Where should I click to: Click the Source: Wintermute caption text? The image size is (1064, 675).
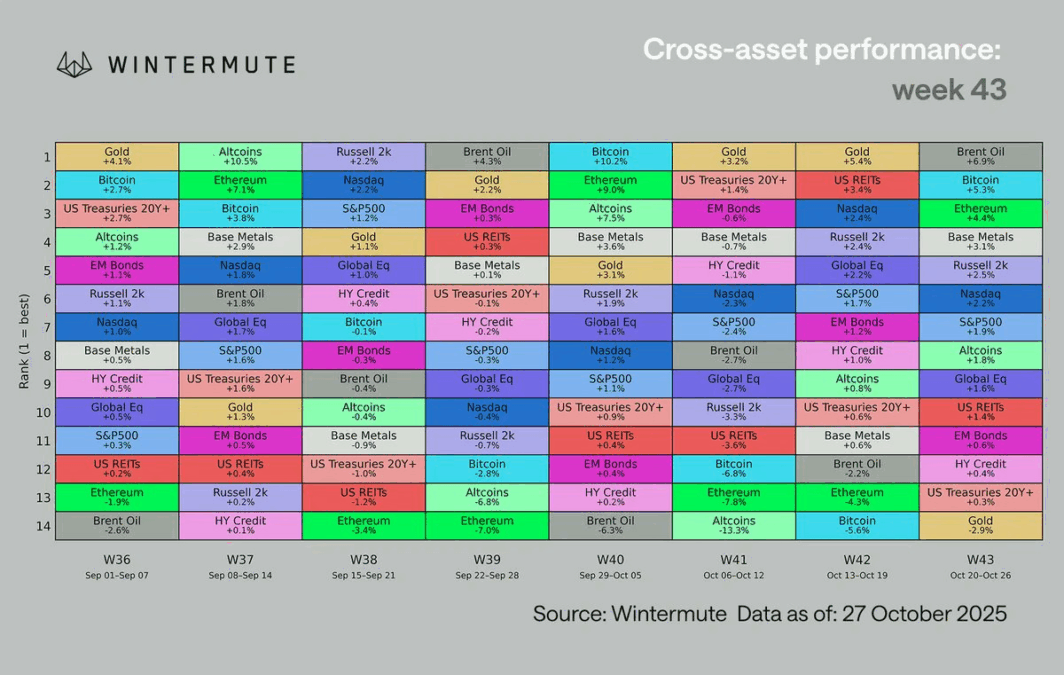point(629,613)
